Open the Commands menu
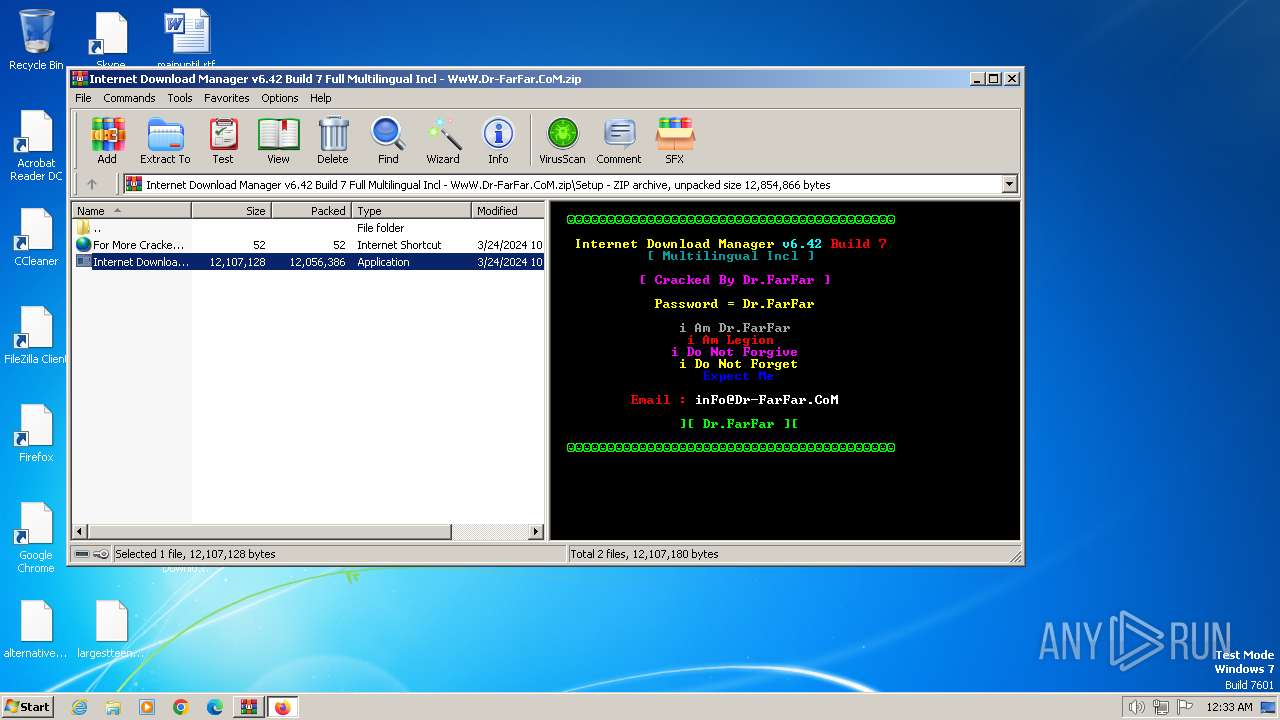Viewport: 1280px width, 720px height. coord(129,98)
